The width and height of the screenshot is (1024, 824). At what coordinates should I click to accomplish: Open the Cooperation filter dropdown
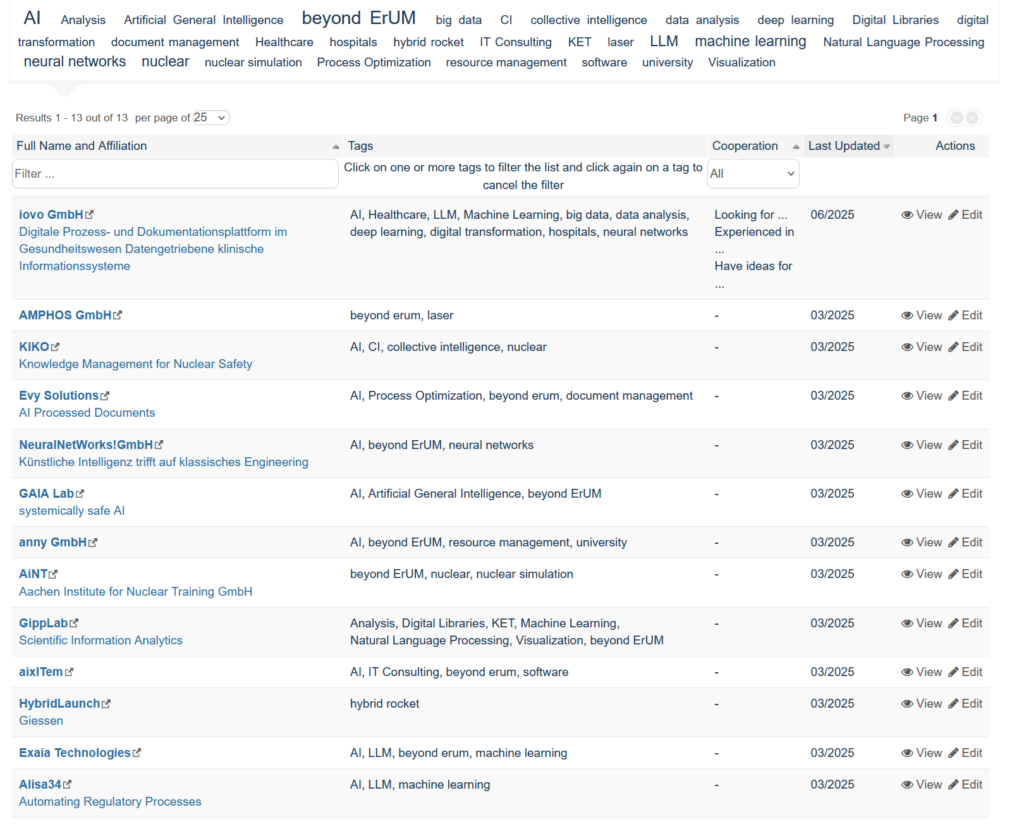753,174
